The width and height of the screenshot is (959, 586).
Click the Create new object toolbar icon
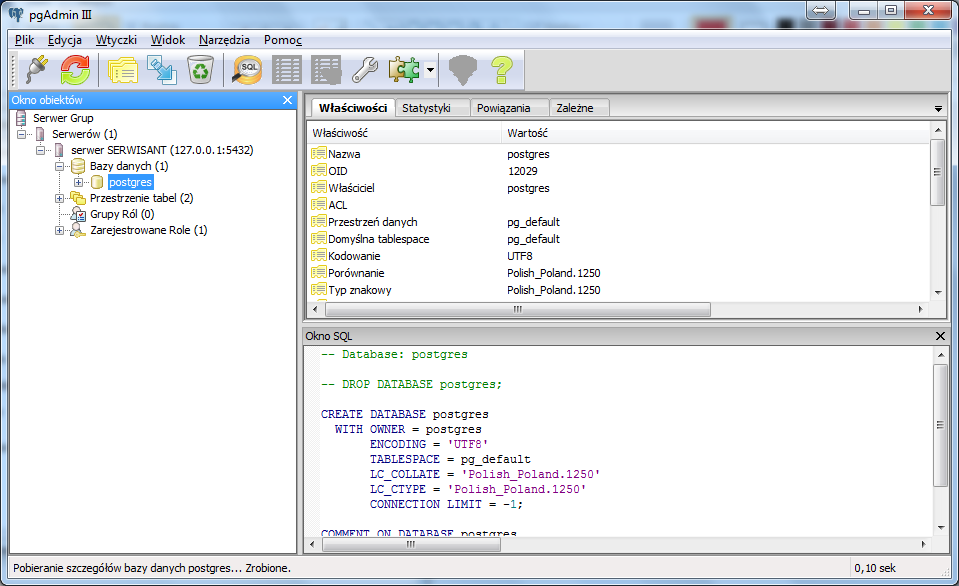162,70
